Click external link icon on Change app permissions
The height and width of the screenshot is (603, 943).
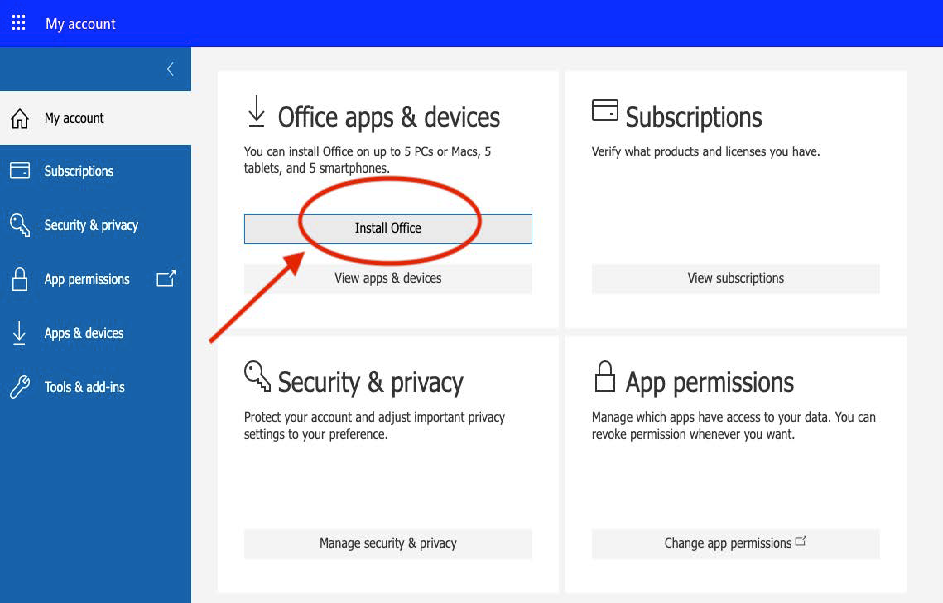point(800,541)
